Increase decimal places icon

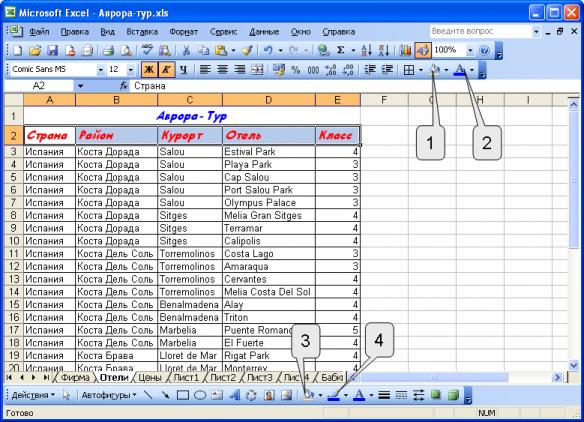coord(330,70)
